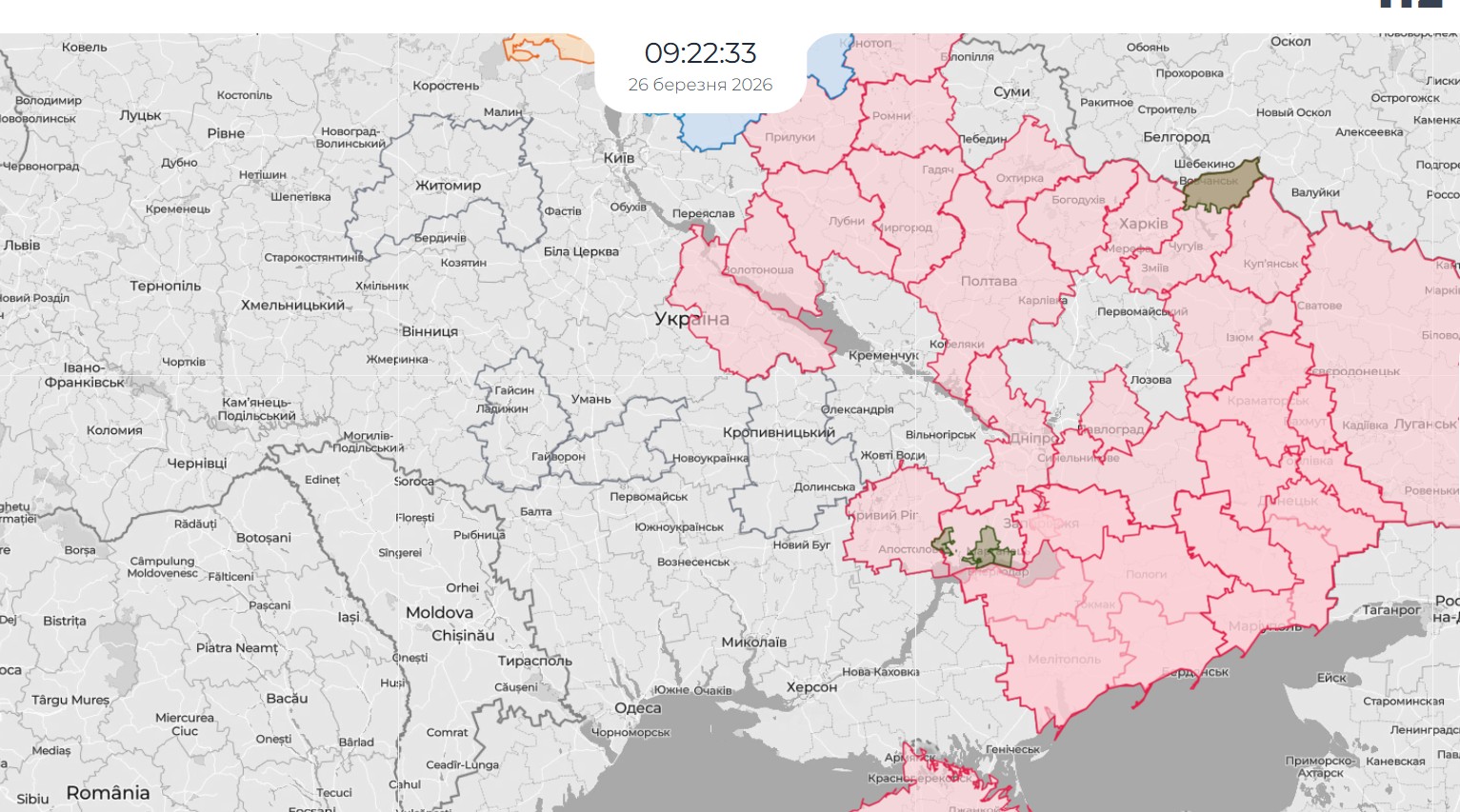
Task: Click the Хмельницький label
Action: tap(292, 306)
